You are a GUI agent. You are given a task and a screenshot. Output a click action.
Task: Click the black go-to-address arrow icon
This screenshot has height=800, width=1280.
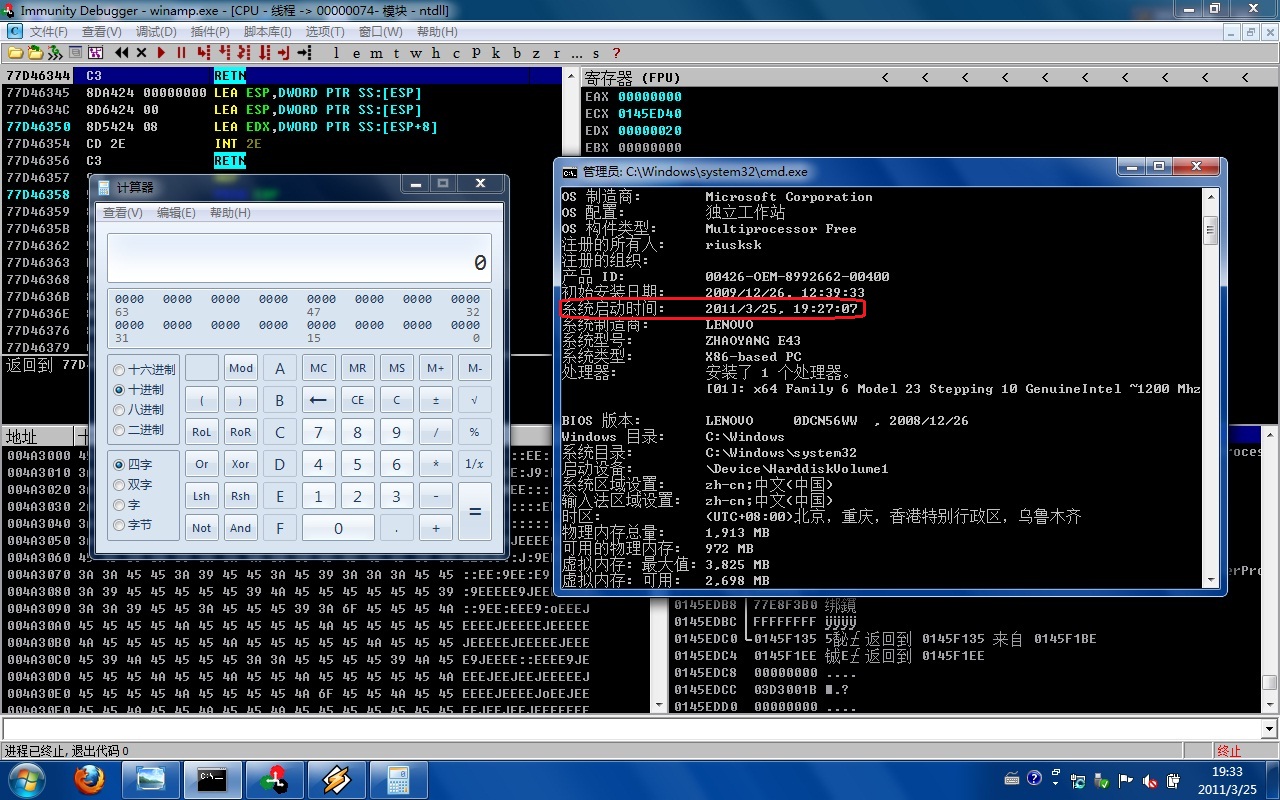pyautogui.click(x=304, y=53)
